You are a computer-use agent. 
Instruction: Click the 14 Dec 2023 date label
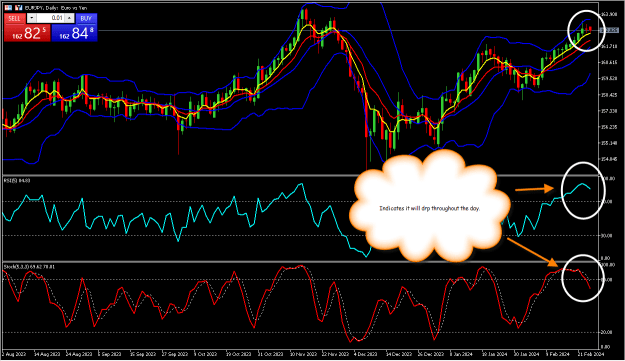[399, 354]
